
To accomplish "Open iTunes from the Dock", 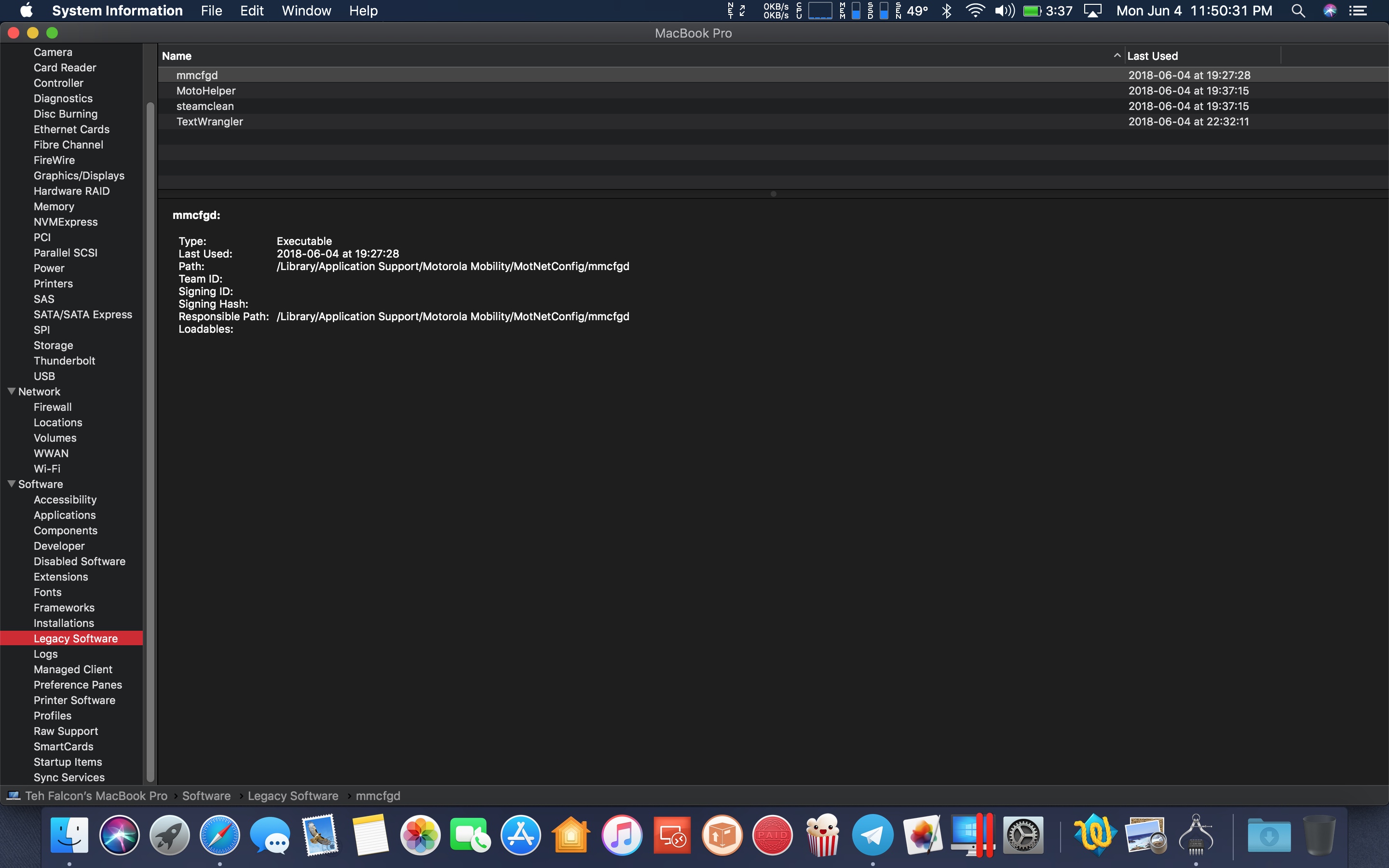I will [x=622, y=835].
